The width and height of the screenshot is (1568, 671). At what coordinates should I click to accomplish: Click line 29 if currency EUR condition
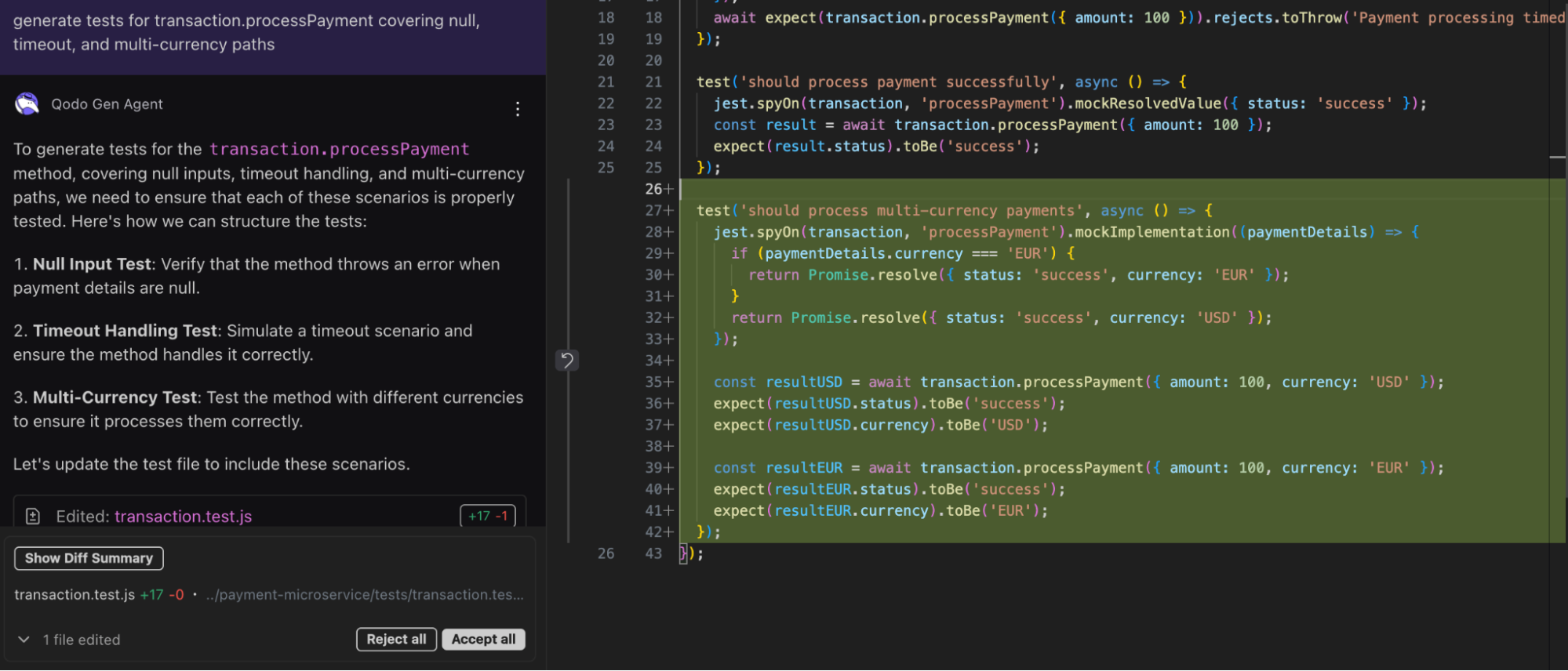pyautogui.click(x=903, y=253)
